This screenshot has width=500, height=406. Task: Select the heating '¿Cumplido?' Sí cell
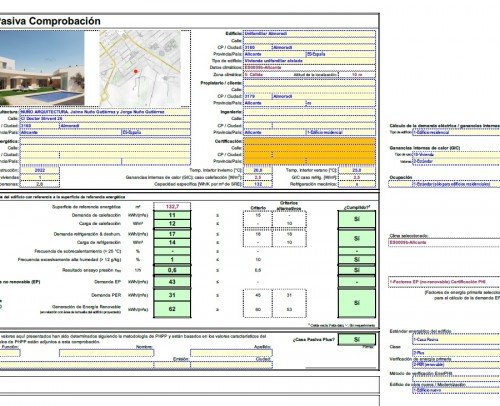[x=357, y=219]
